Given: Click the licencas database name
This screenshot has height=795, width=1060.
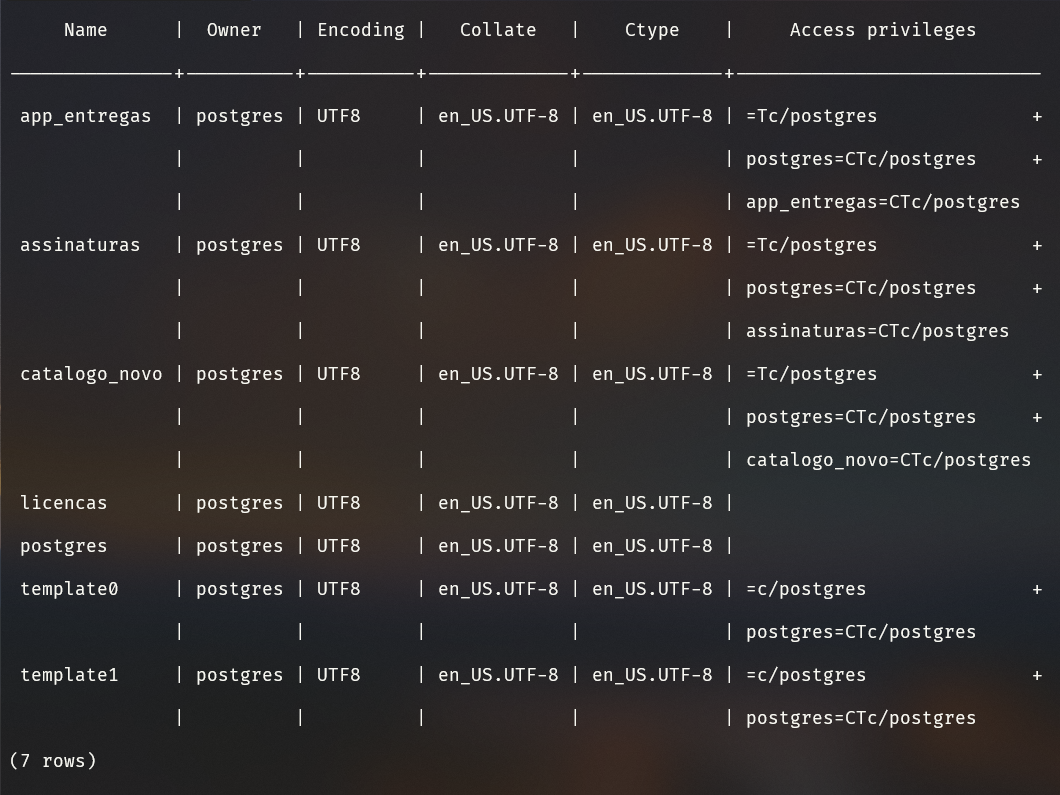Looking at the screenshot, I should pyautogui.click(x=64, y=503).
